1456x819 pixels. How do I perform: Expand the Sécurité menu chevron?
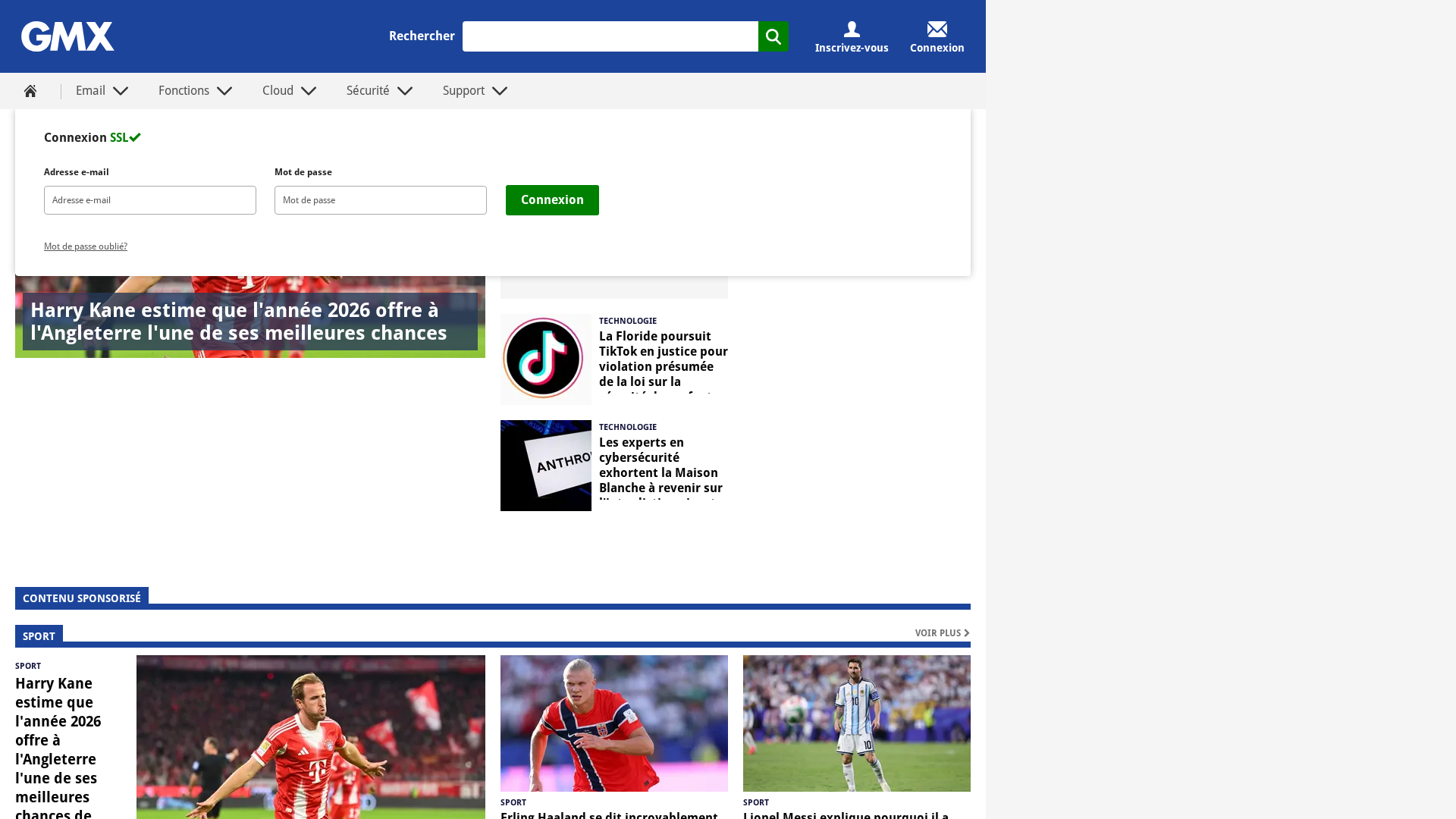pos(405,91)
